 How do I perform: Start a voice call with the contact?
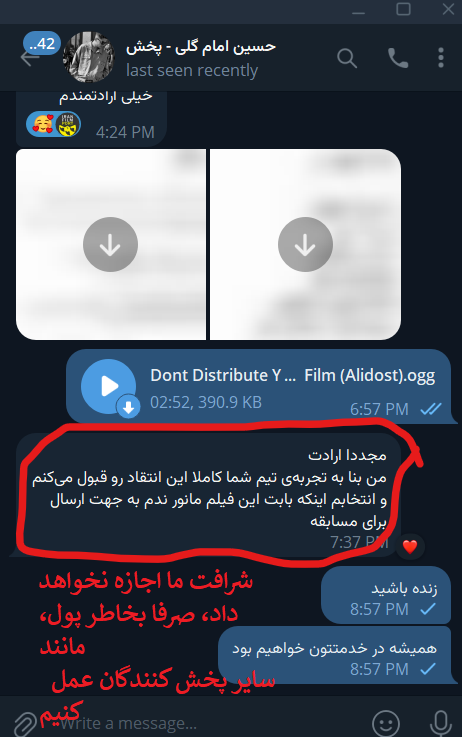[x=398, y=58]
